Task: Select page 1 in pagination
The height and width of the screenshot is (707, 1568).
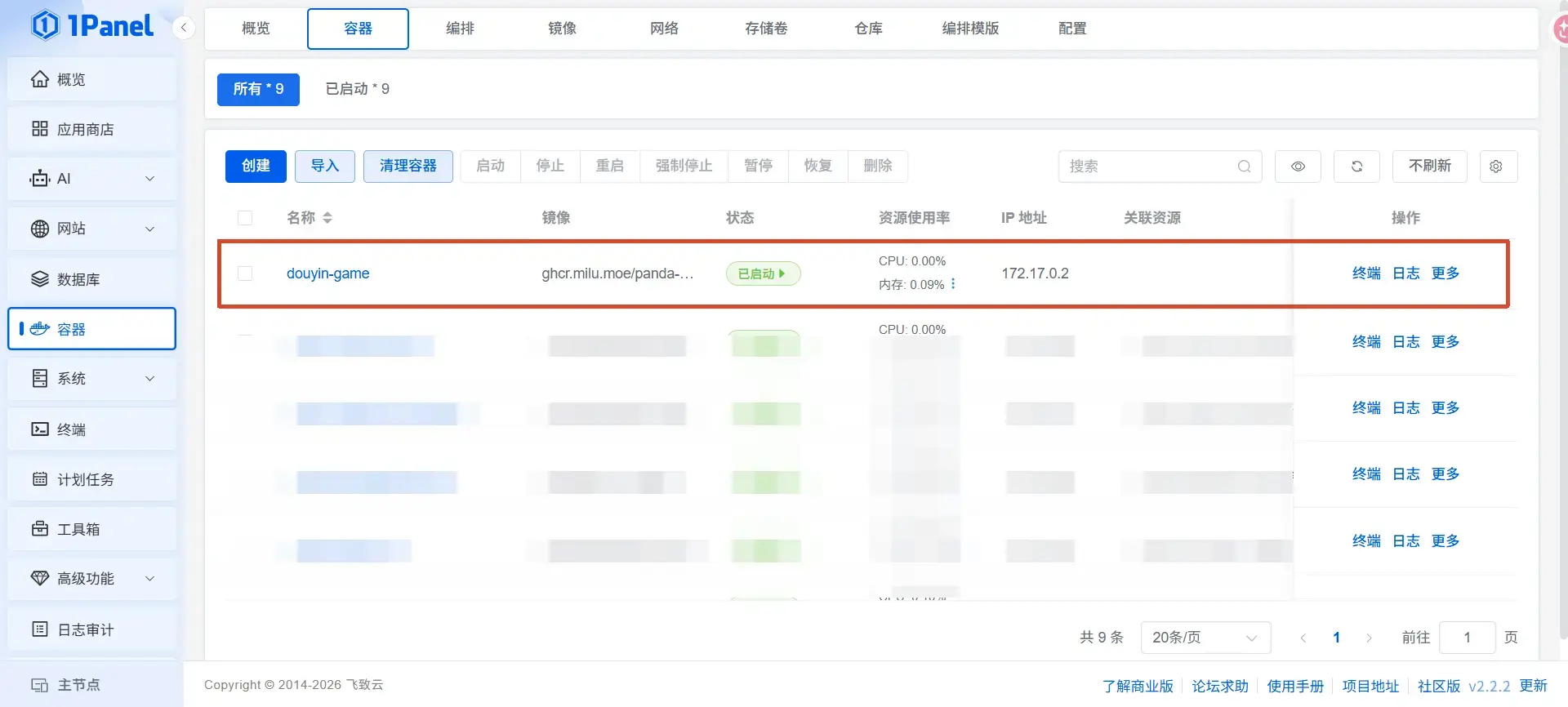Action: click(1336, 638)
